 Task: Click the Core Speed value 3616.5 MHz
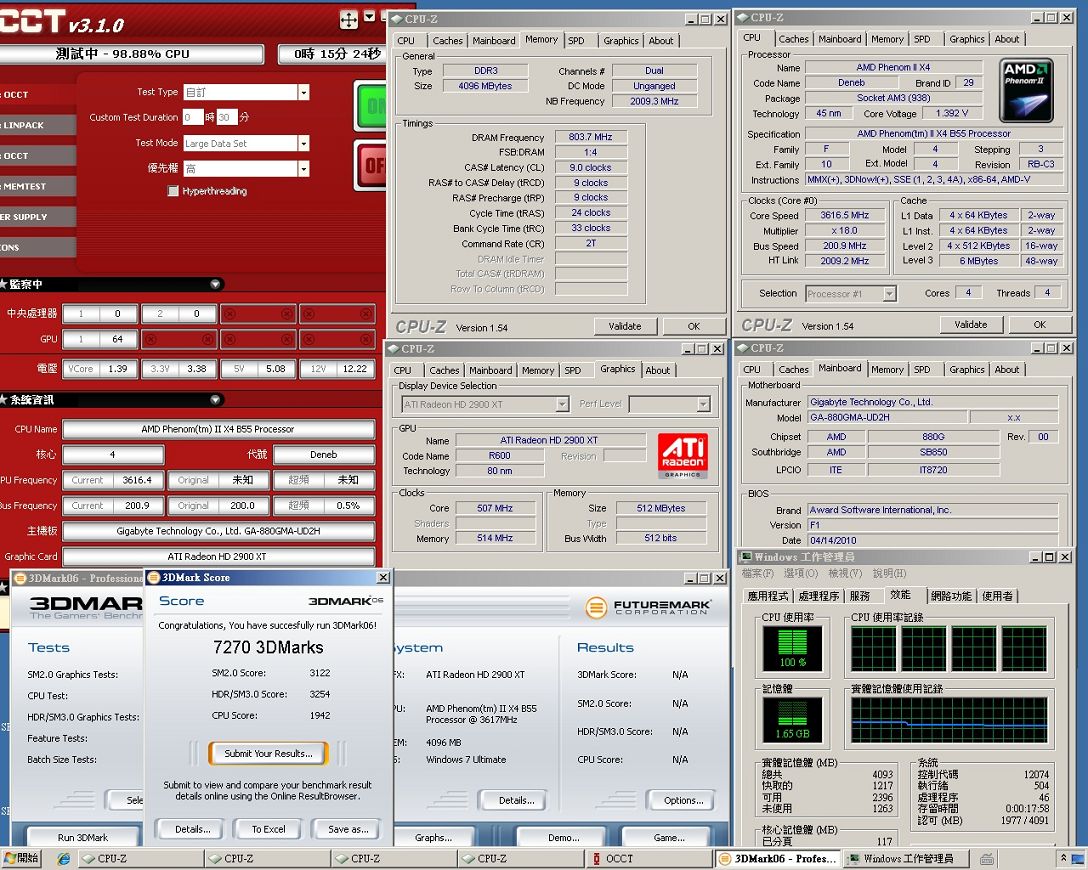tap(844, 216)
